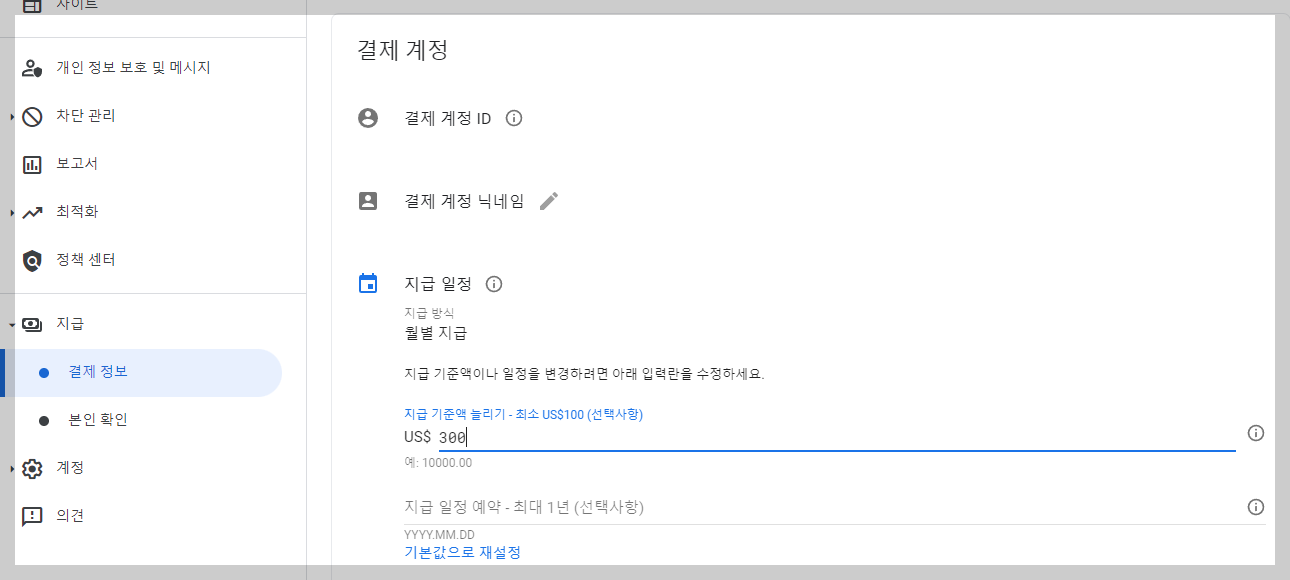Expand the 차단 관리 arrow
Screen dimensions: 1290x580
[x=12, y=117]
